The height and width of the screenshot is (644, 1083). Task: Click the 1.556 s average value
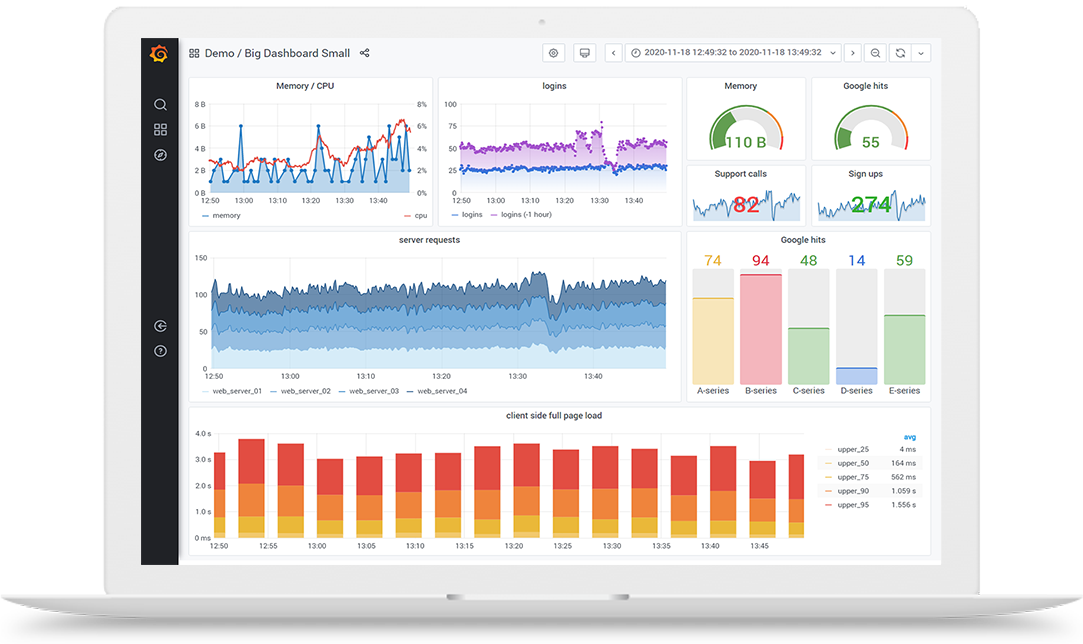903,505
